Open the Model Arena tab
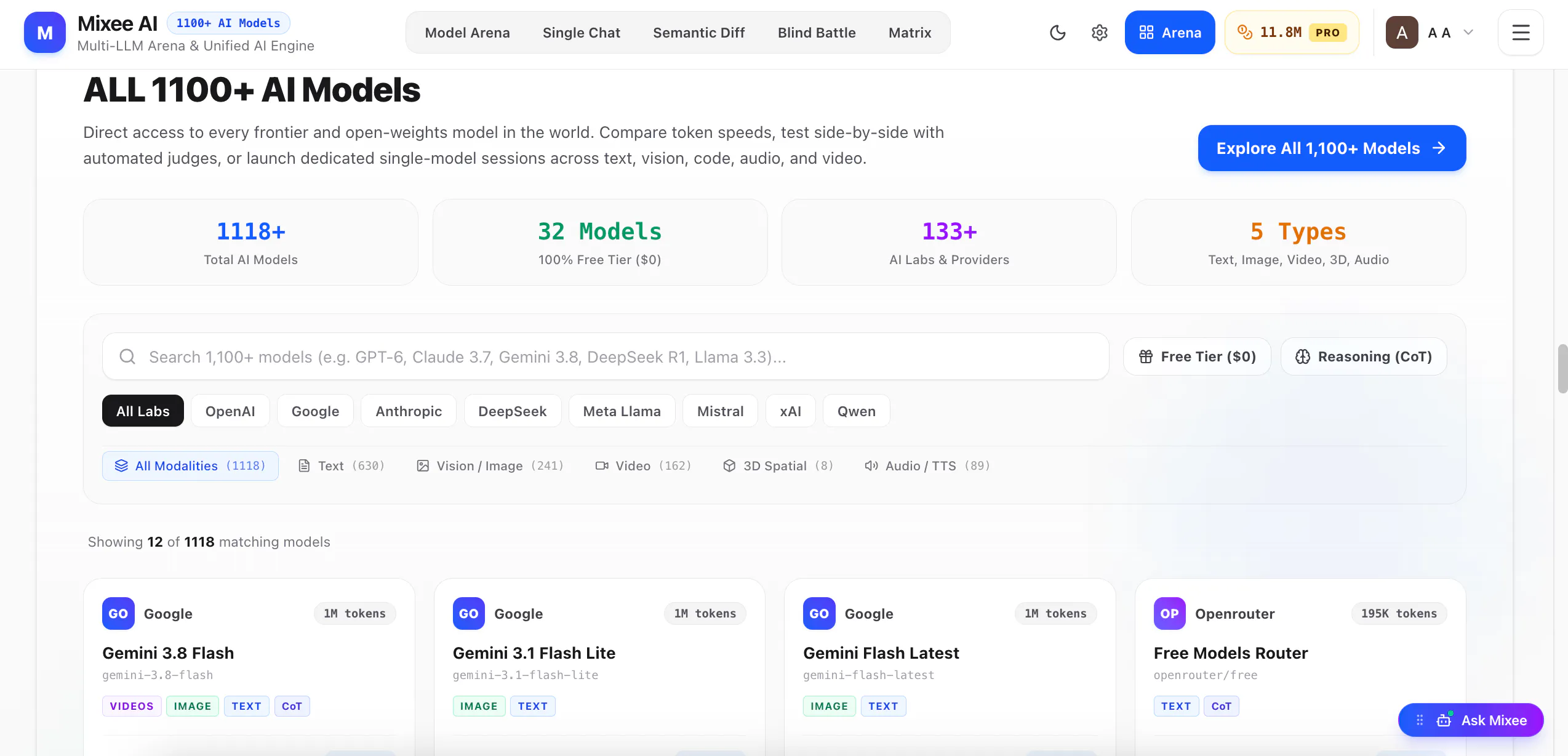The height and width of the screenshot is (756, 1568). click(x=468, y=33)
